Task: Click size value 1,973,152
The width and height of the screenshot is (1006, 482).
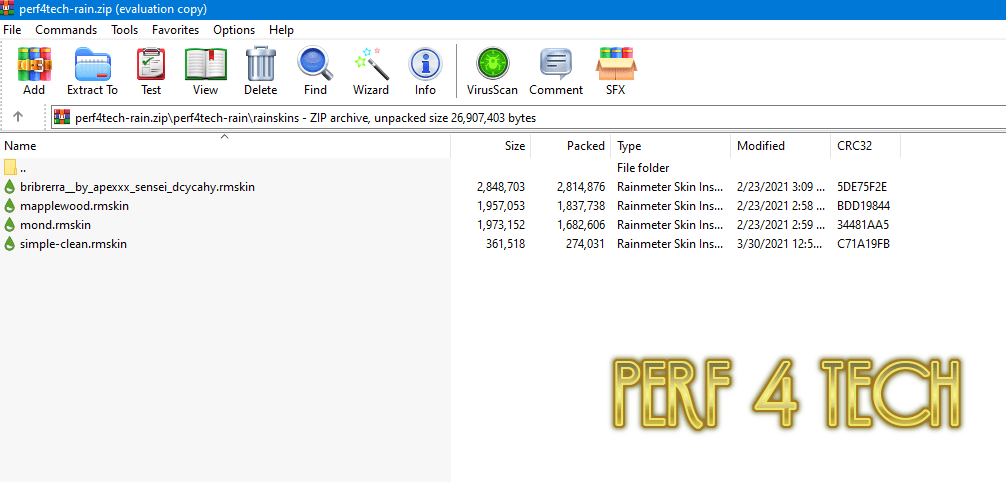Action: [x=501, y=225]
